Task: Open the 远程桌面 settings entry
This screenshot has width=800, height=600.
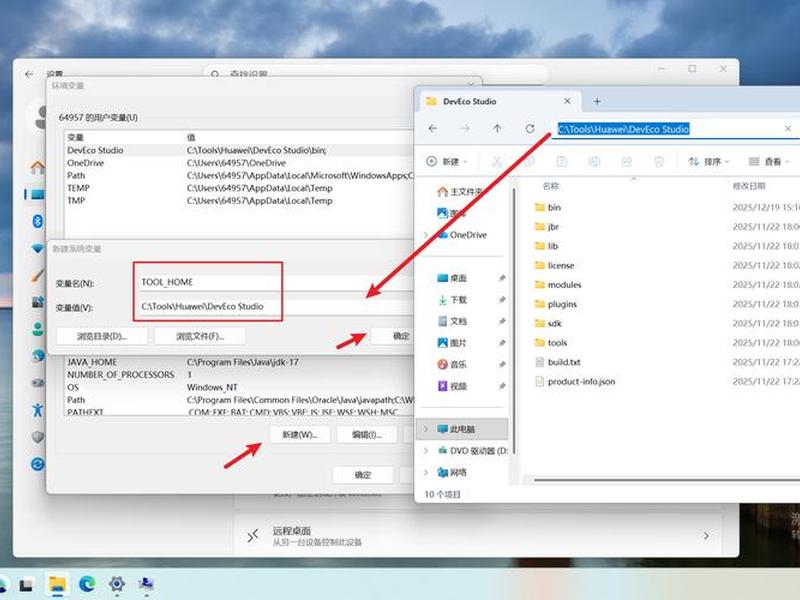Action: [478, 536]
